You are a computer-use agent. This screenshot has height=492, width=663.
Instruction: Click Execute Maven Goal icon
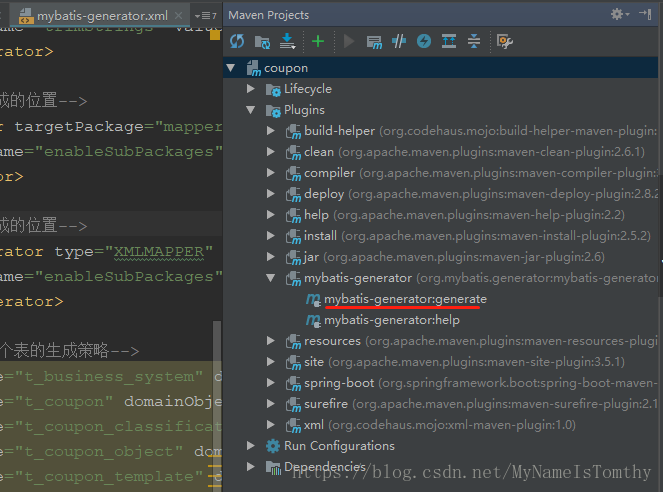click(x=374, y=42)
